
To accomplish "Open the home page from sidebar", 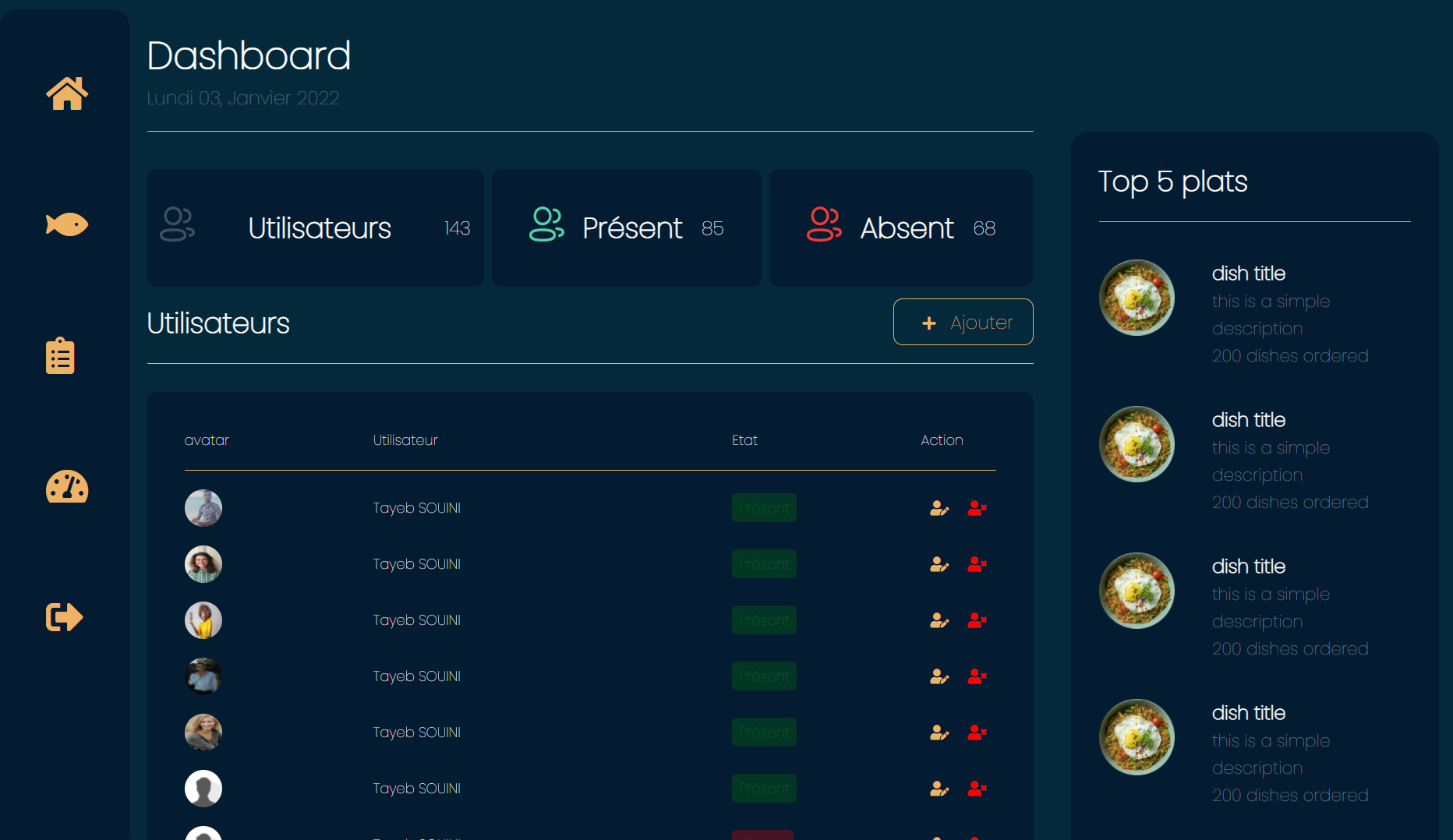I will pos(67,94).
